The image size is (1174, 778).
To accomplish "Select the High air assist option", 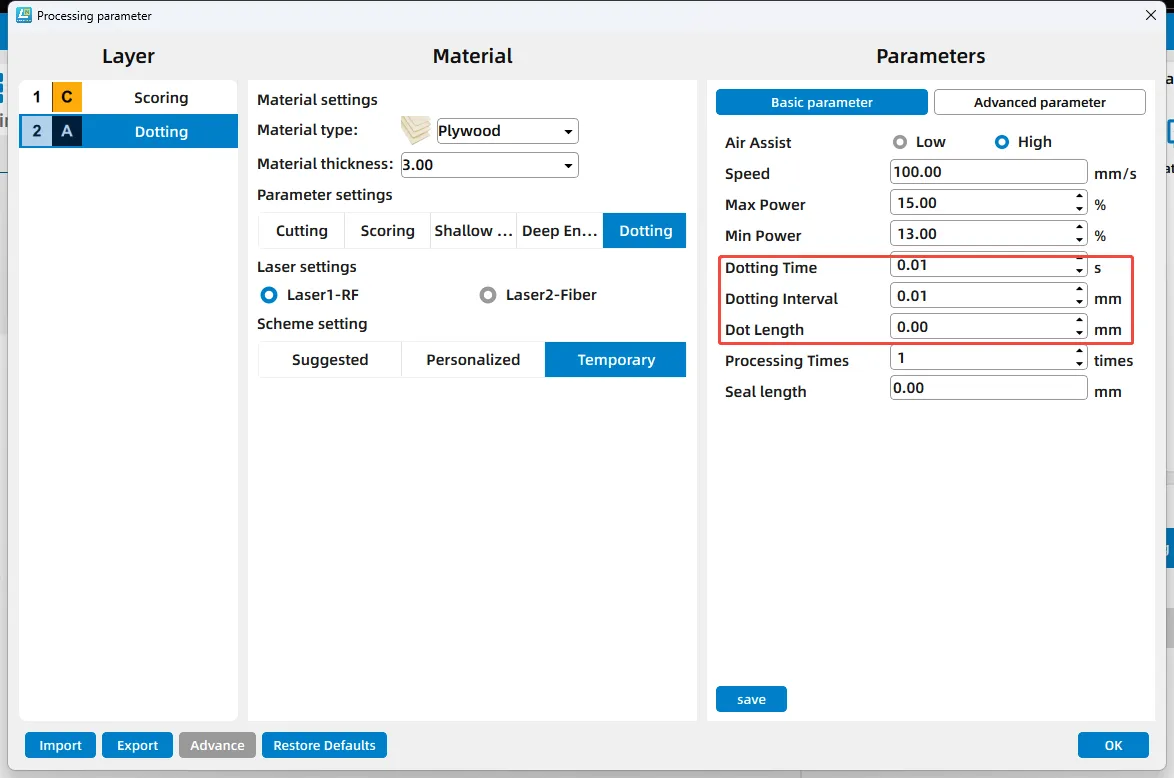I will click(x=1002, y=142).
